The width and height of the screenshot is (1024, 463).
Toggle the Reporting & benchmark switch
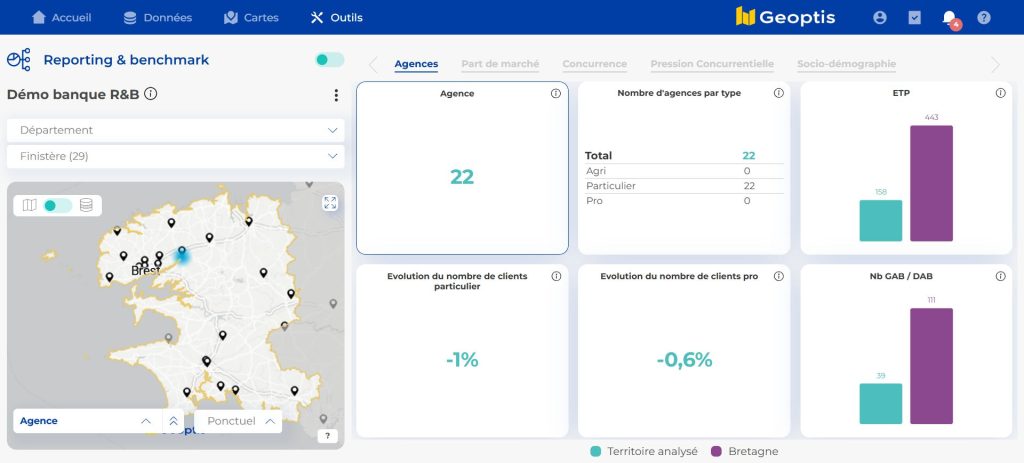pos(329,60)
